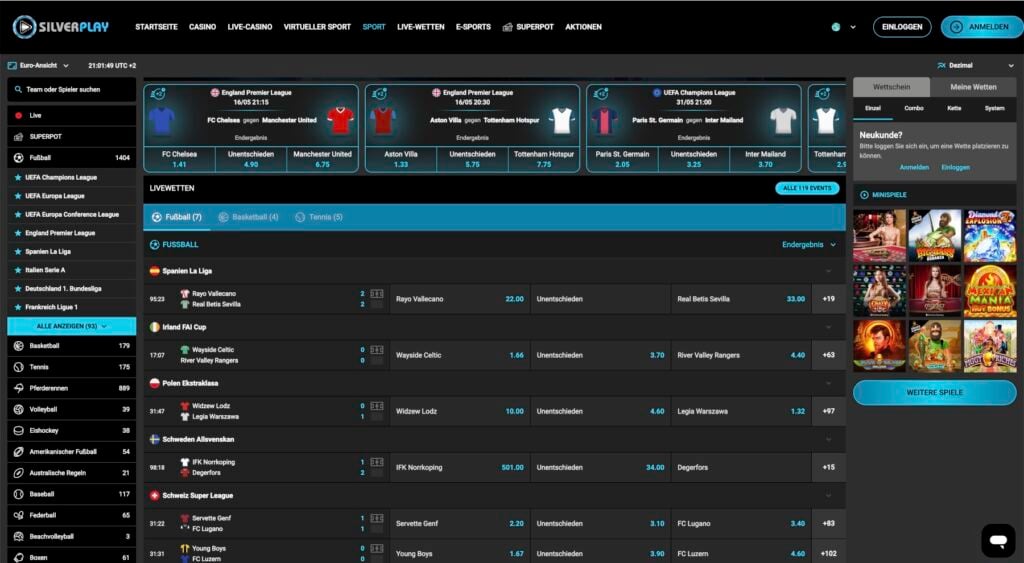Click the WEITERE SPIELE button
The height and width of the screenshot is (563, 1024).
pos(935,393)
